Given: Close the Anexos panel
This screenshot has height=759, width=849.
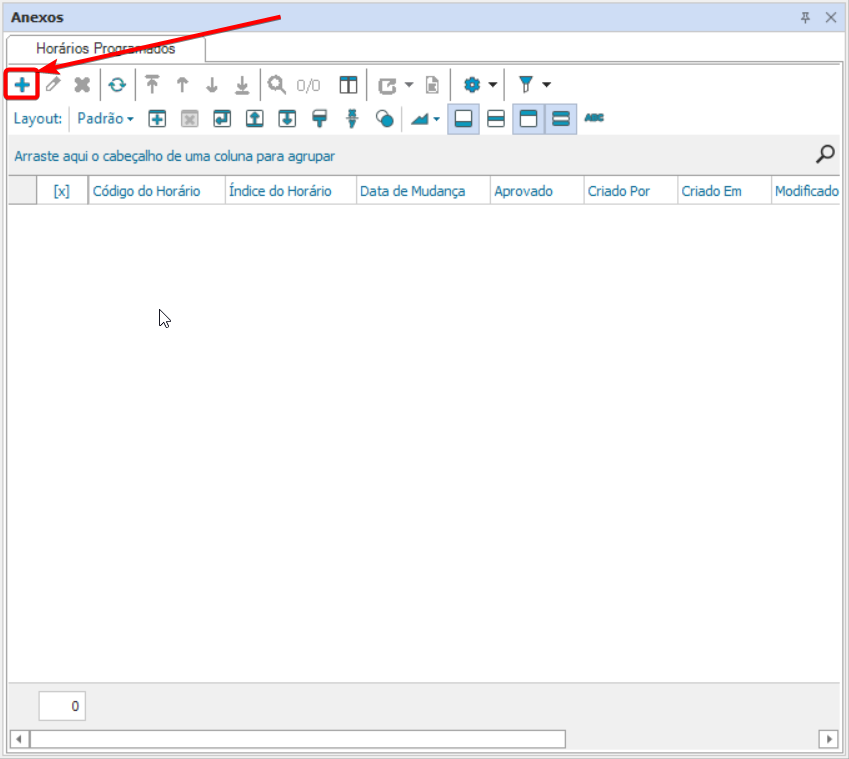Looking at the screenshot, I should coord(831,18).
